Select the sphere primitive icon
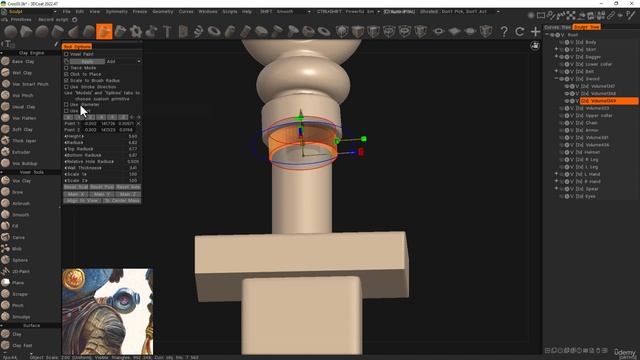This screenshot has width=640, height=360. click(11, 31)
